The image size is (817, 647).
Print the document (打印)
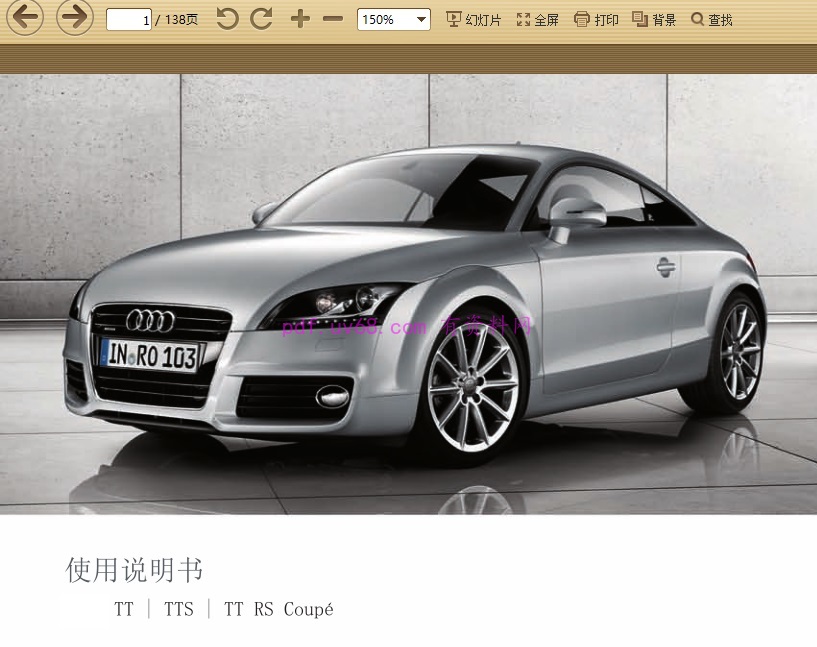coord(596,20)
